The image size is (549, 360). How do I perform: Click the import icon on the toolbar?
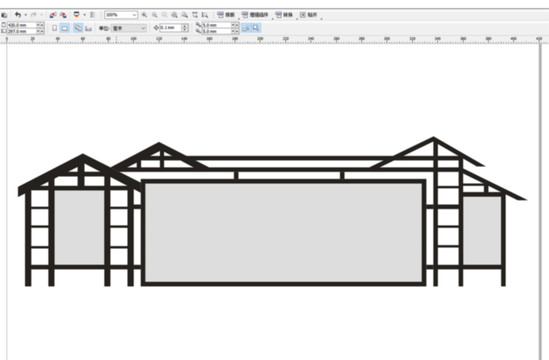coord(53,15)
